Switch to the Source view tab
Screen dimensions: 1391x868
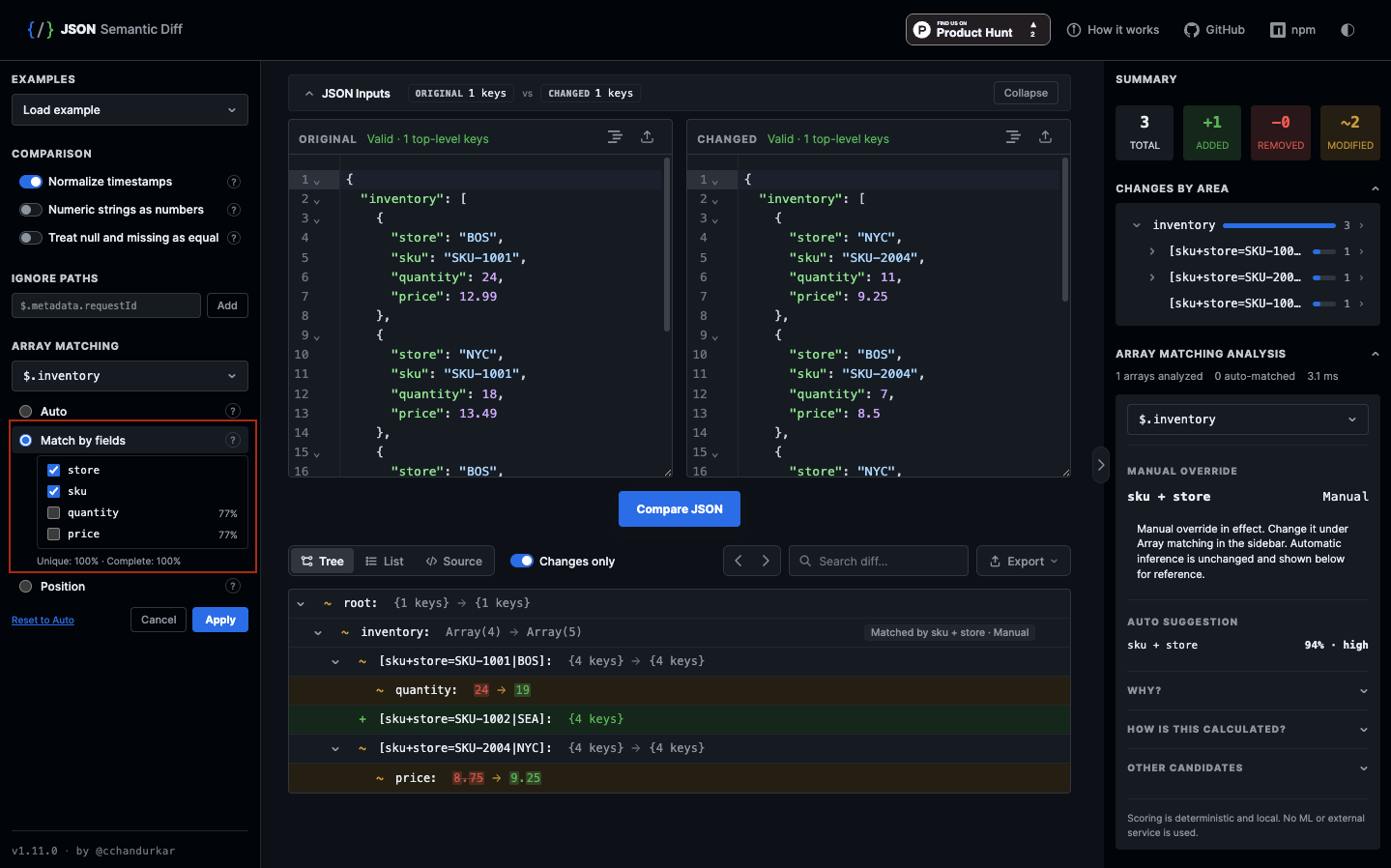tap(454, 561)
